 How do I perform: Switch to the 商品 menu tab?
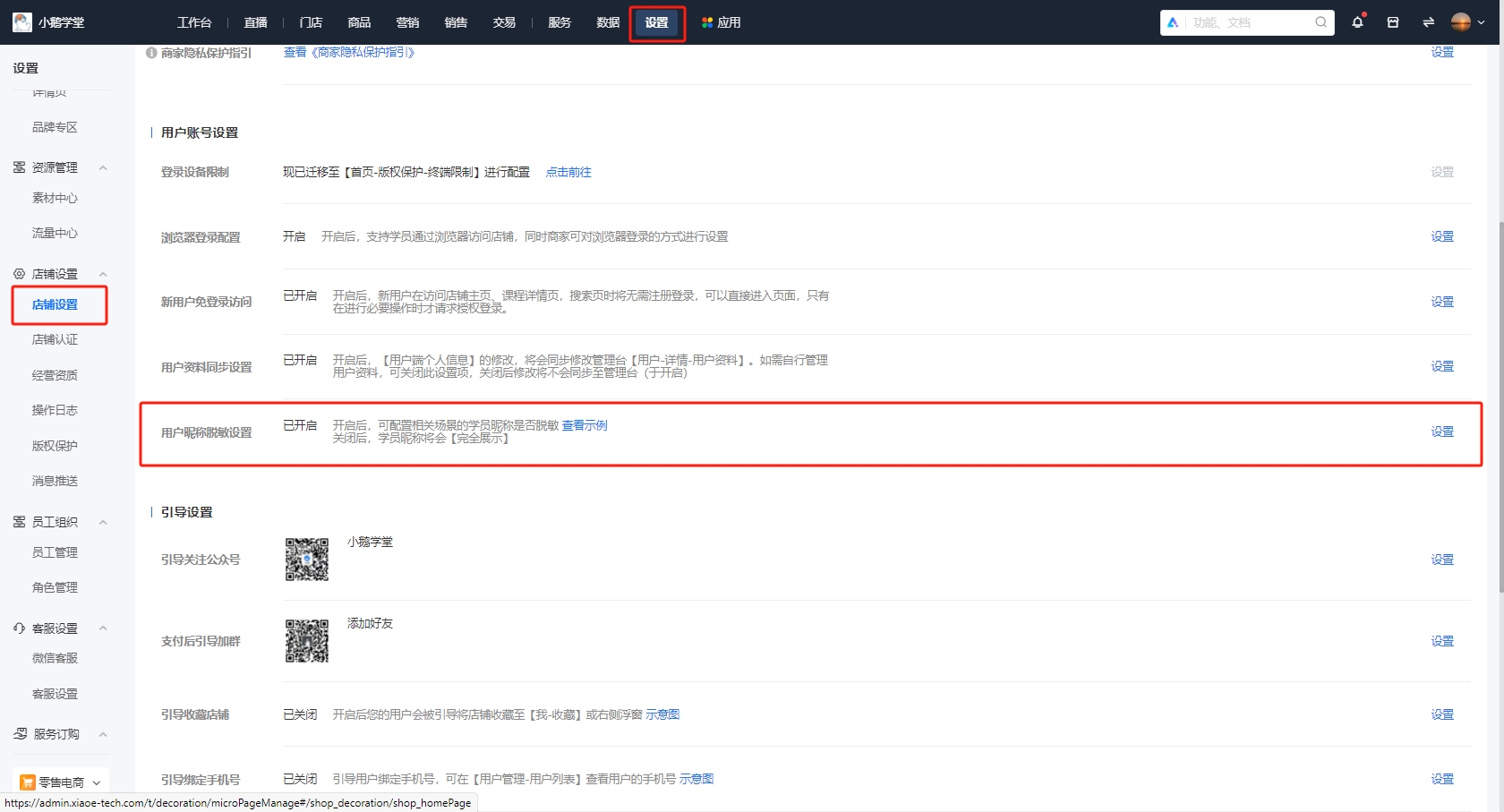[359, 21]
